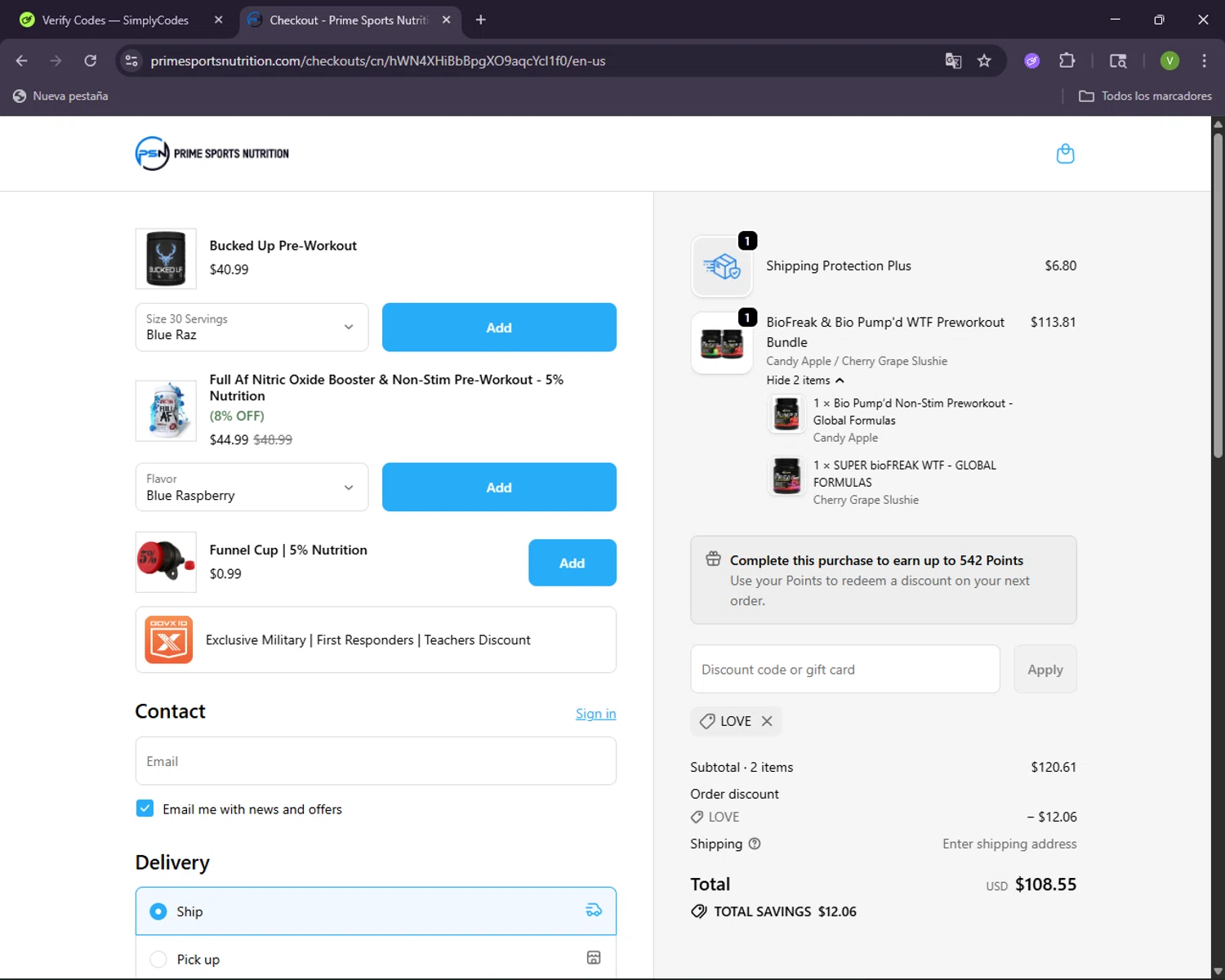Open Full Af Flavor Blue Raspberry dropdown
Screen dimensions: 1225x980
pyautogui.click(x=252, y=488)
